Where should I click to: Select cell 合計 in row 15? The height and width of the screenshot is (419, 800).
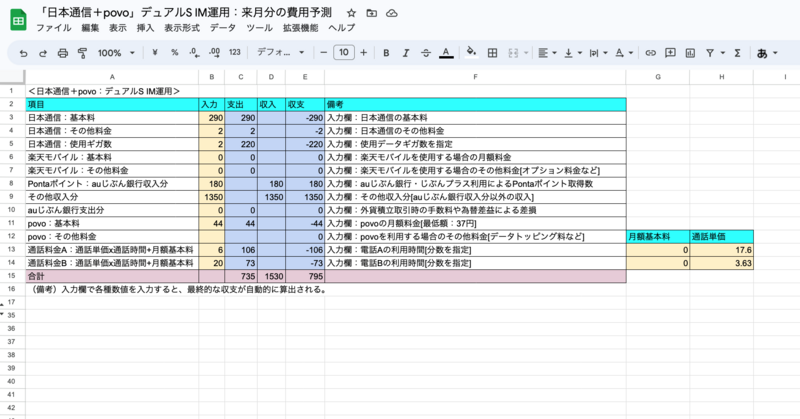point(112,276)
